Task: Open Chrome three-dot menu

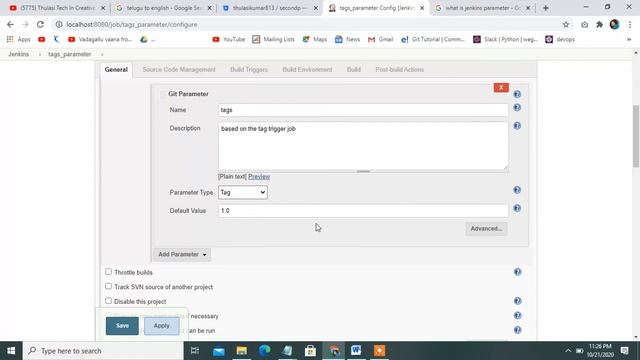Action: tap(629, 24)
